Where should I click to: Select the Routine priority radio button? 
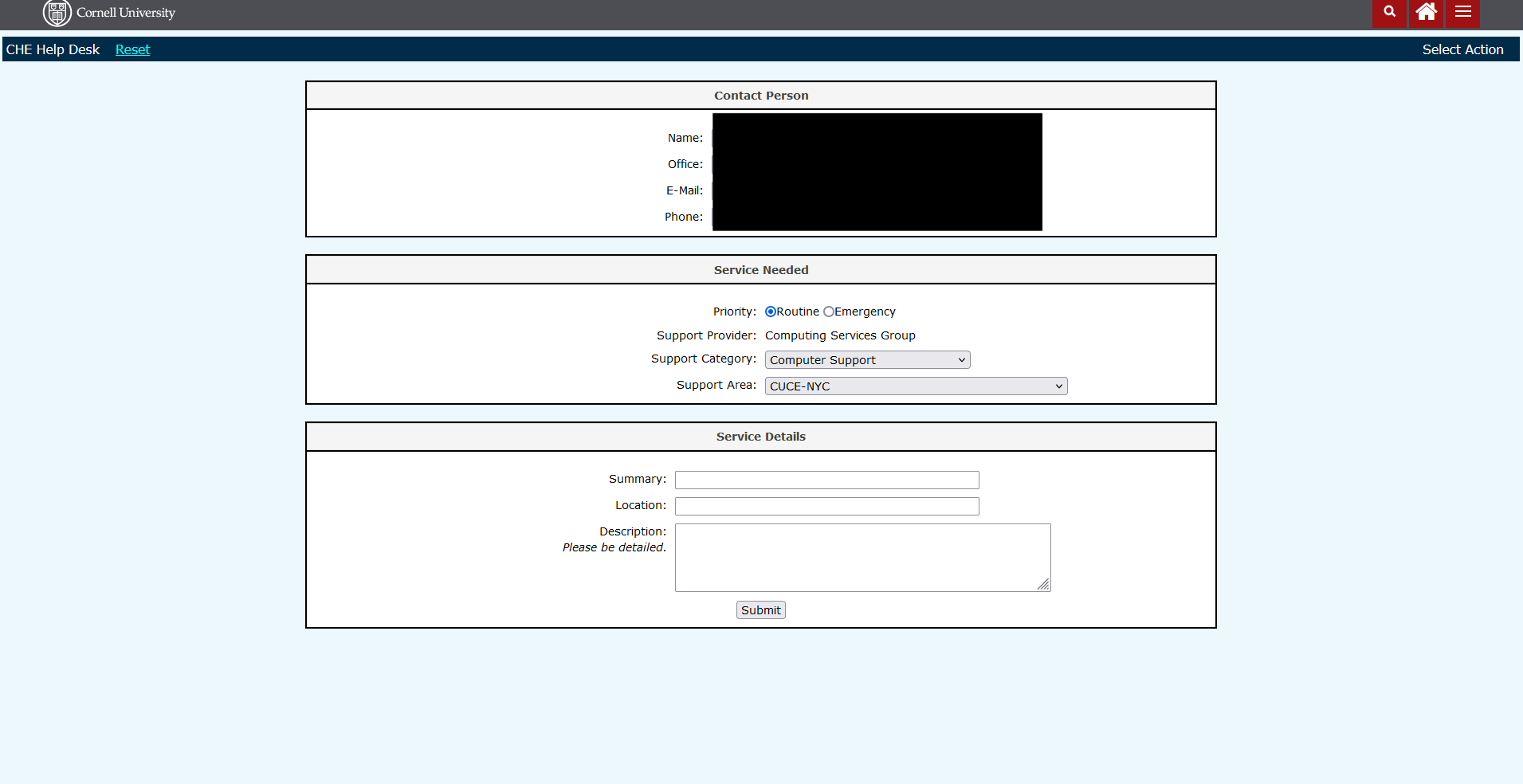[770, 312]
